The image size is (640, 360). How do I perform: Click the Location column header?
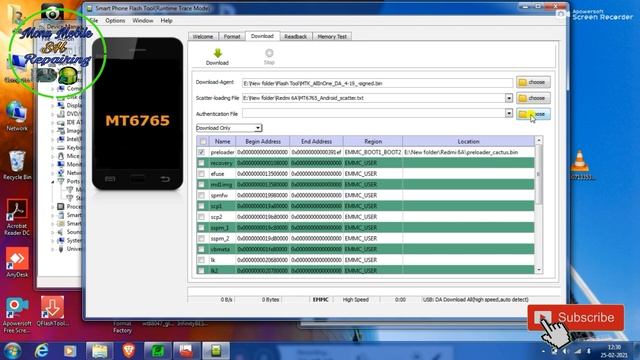(468, 141)
